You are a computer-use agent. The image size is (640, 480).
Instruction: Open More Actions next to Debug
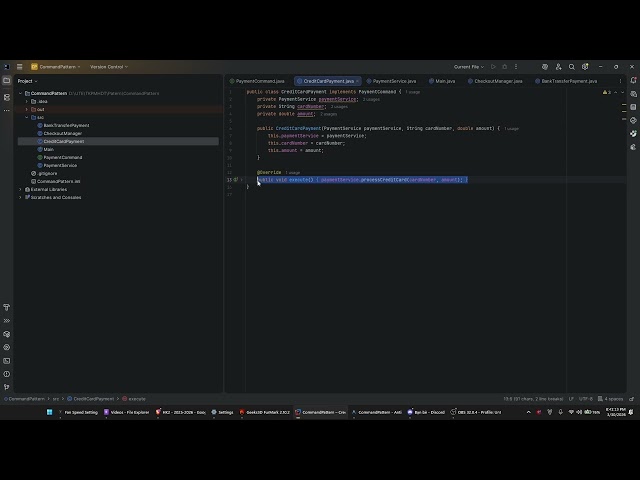pos(516,67)
